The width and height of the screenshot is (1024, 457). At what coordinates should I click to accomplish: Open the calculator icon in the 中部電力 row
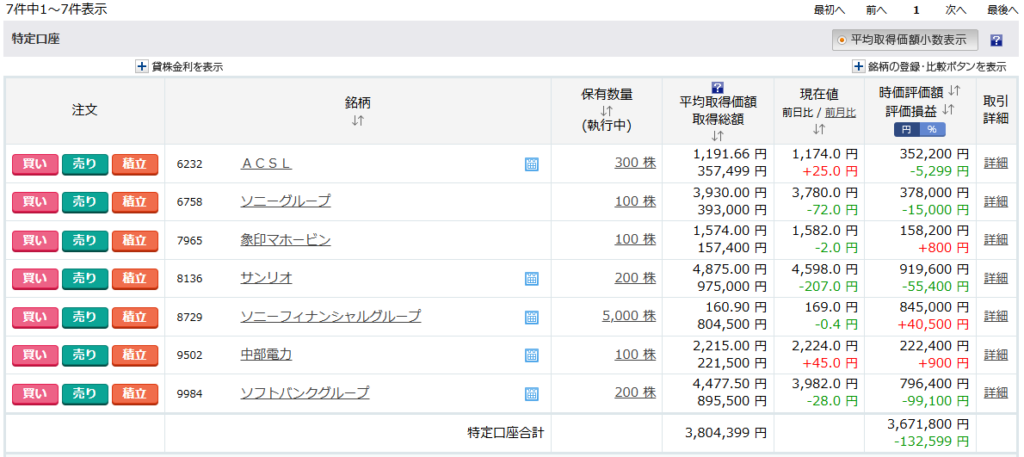click(x=532, y=355)
